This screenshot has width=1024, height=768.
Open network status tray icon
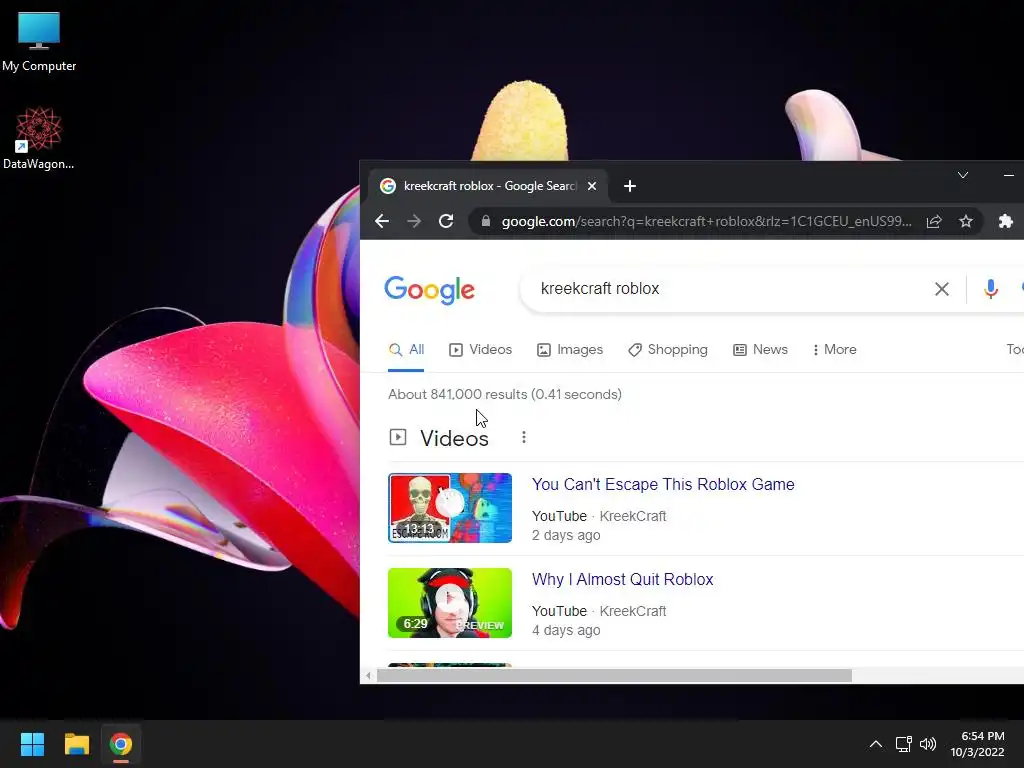(x=903, y=744)
